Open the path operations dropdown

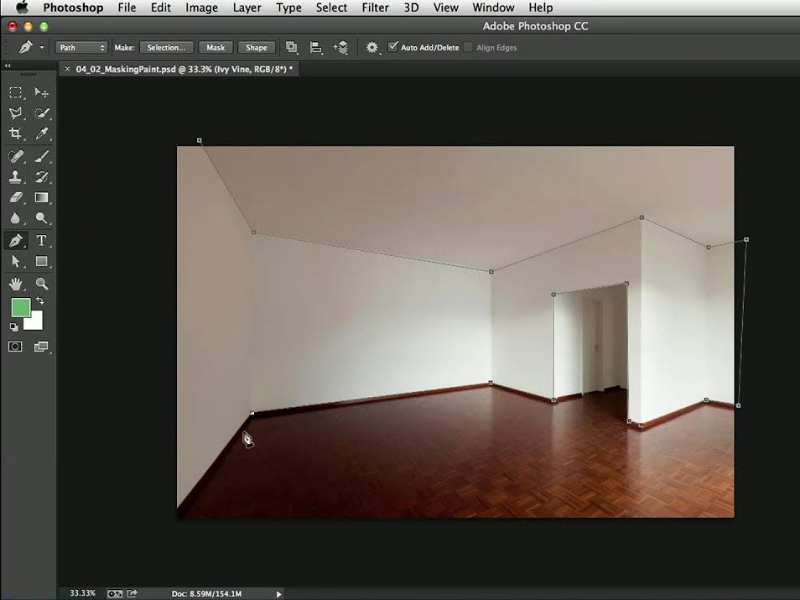pos(292,47)
